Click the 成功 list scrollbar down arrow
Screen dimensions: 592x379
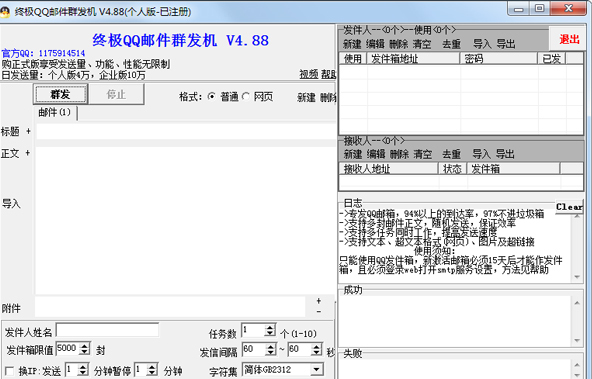(577, 340)
